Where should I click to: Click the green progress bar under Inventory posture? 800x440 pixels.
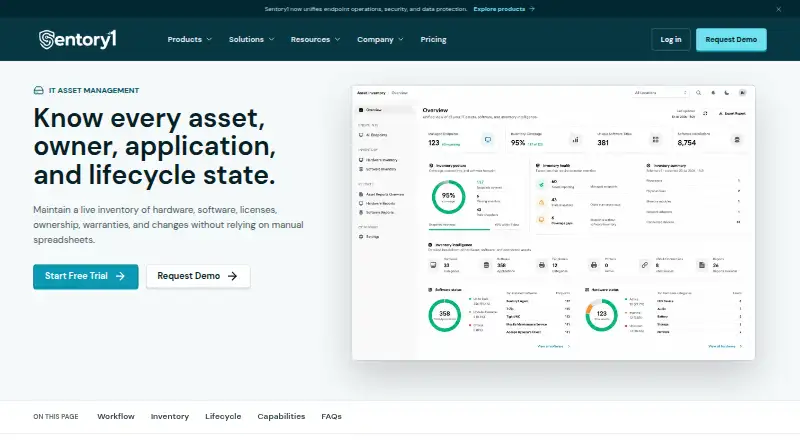(x=459, y=229)
